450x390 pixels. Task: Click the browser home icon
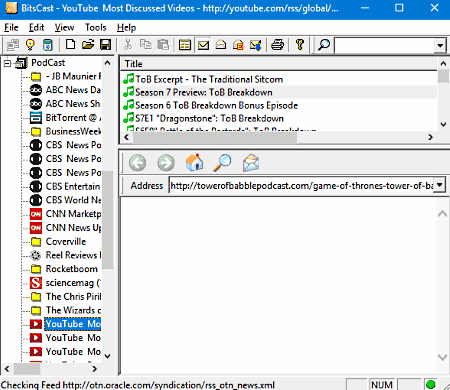[194, 162]
